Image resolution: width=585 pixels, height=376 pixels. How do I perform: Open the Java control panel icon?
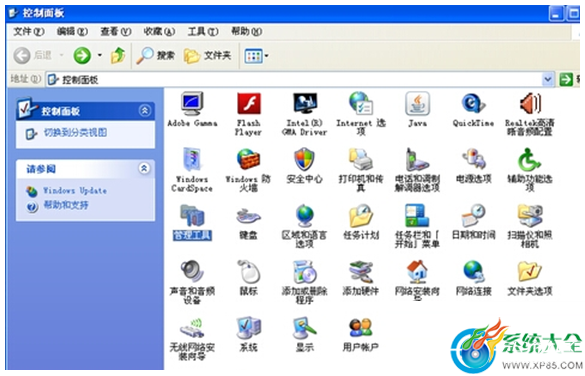point(417,103)
